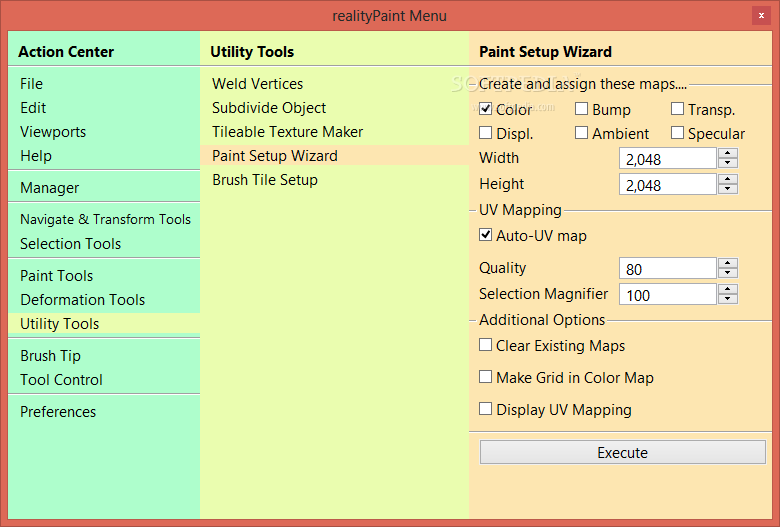This screenshot has width=780, height=527.
Task: Run the wizard with Execute button
Action: pyautogui.click(x=622, y=452)
